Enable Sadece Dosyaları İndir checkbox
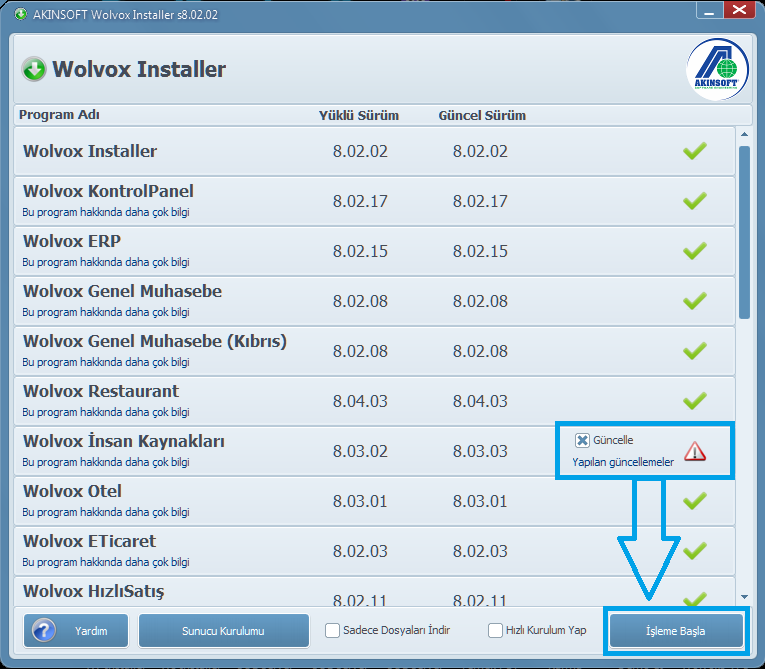The image size is (765, 669). pos(332,630)
